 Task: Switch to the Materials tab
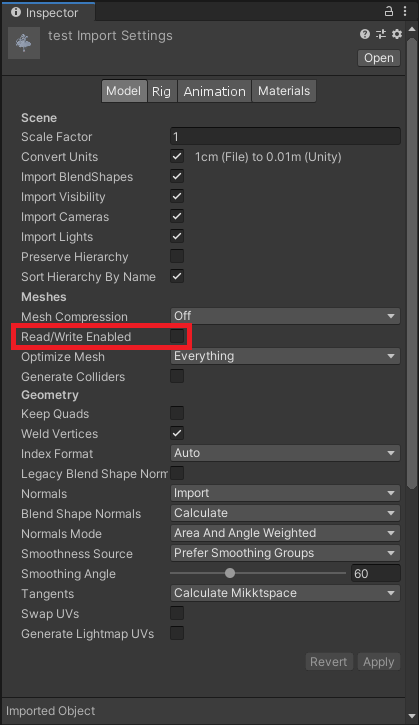pyautogui.click(x=284, y=91)
